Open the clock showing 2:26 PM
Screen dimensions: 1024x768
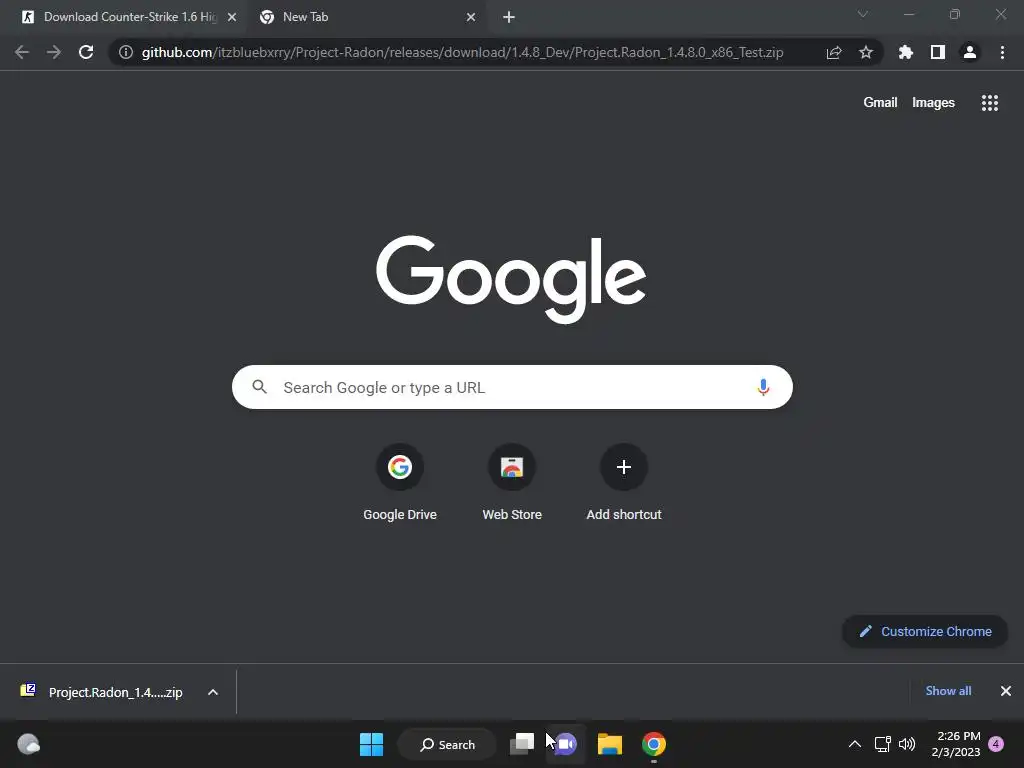tap(956, 744)
